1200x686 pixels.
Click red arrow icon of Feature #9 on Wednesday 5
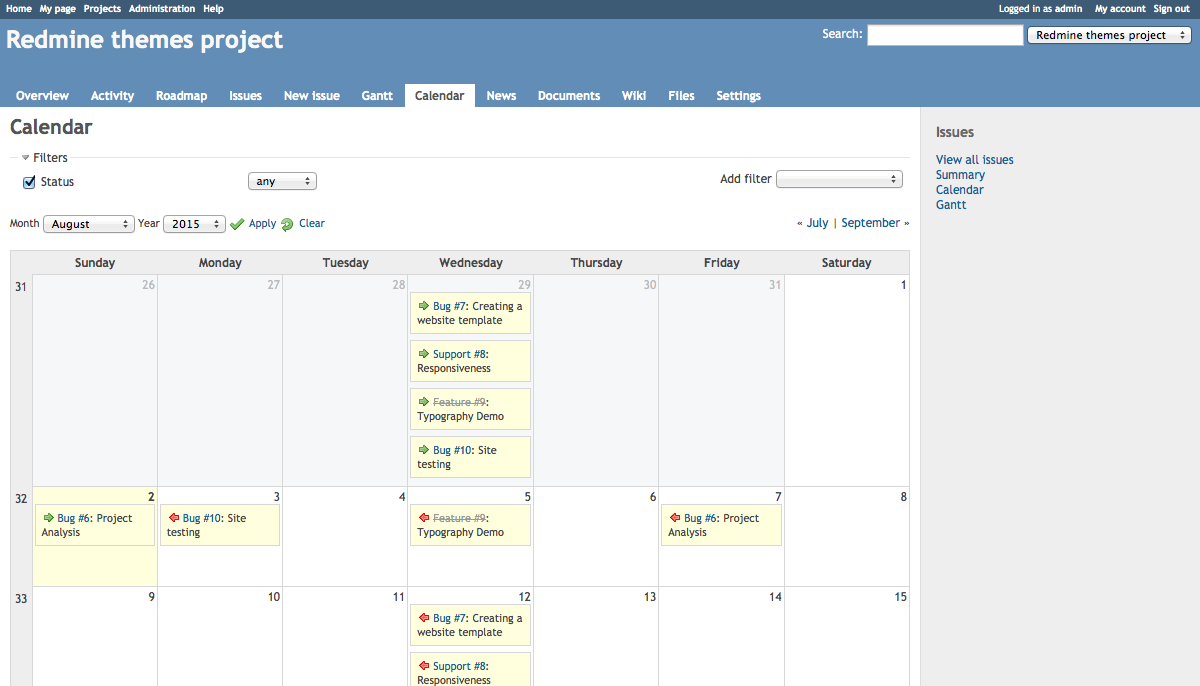(x=423, y=518)
